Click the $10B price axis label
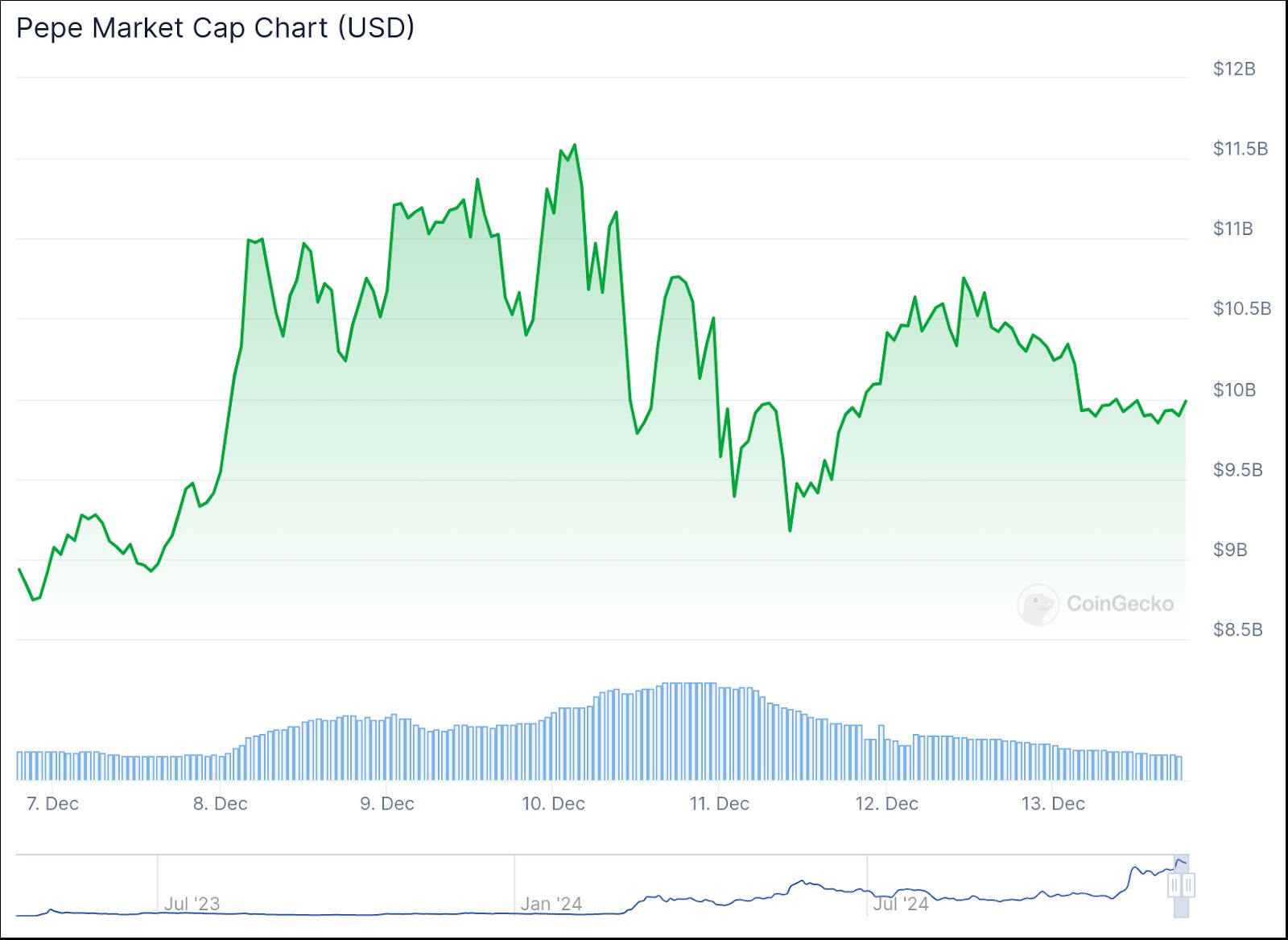 (1234, 390)
